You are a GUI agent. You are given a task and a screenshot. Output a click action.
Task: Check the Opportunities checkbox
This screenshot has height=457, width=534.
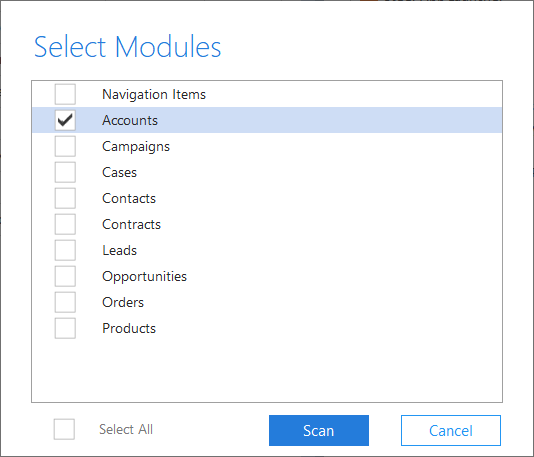tap(65, 276)
